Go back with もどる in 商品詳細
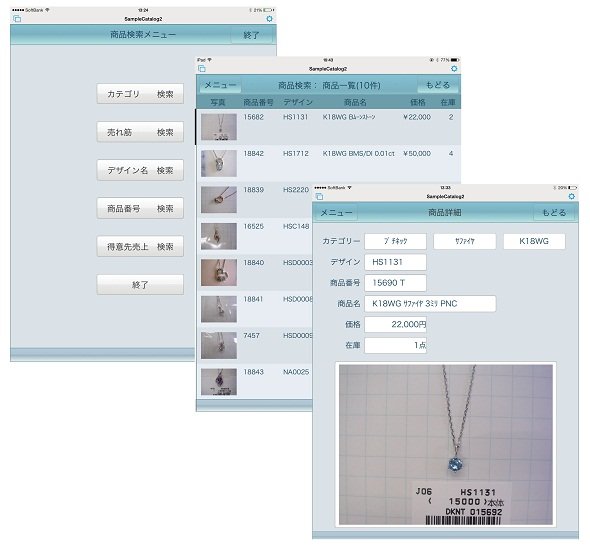 pos(554,213)
